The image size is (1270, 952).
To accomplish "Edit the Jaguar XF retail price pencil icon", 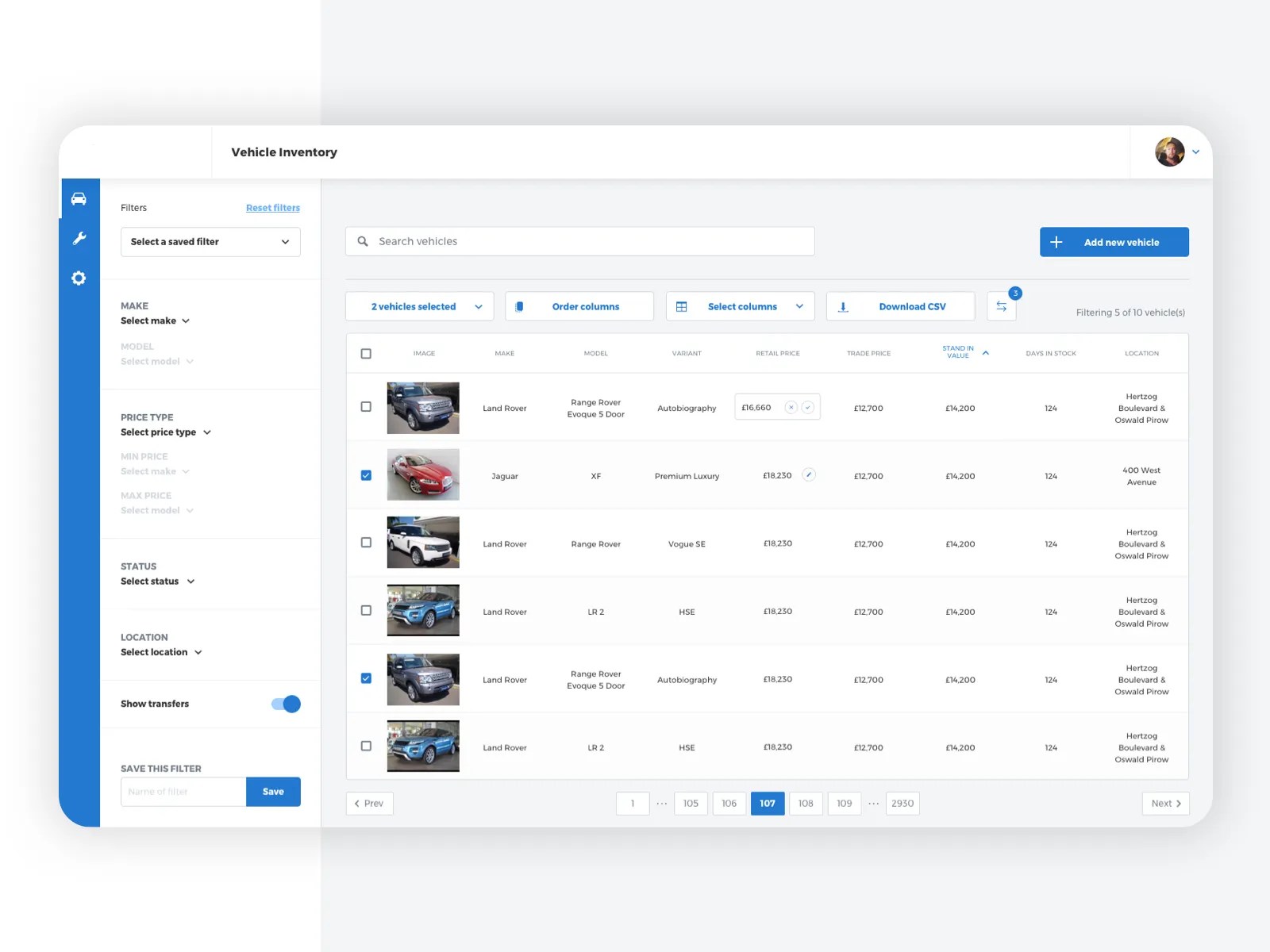I will [809, 475].
